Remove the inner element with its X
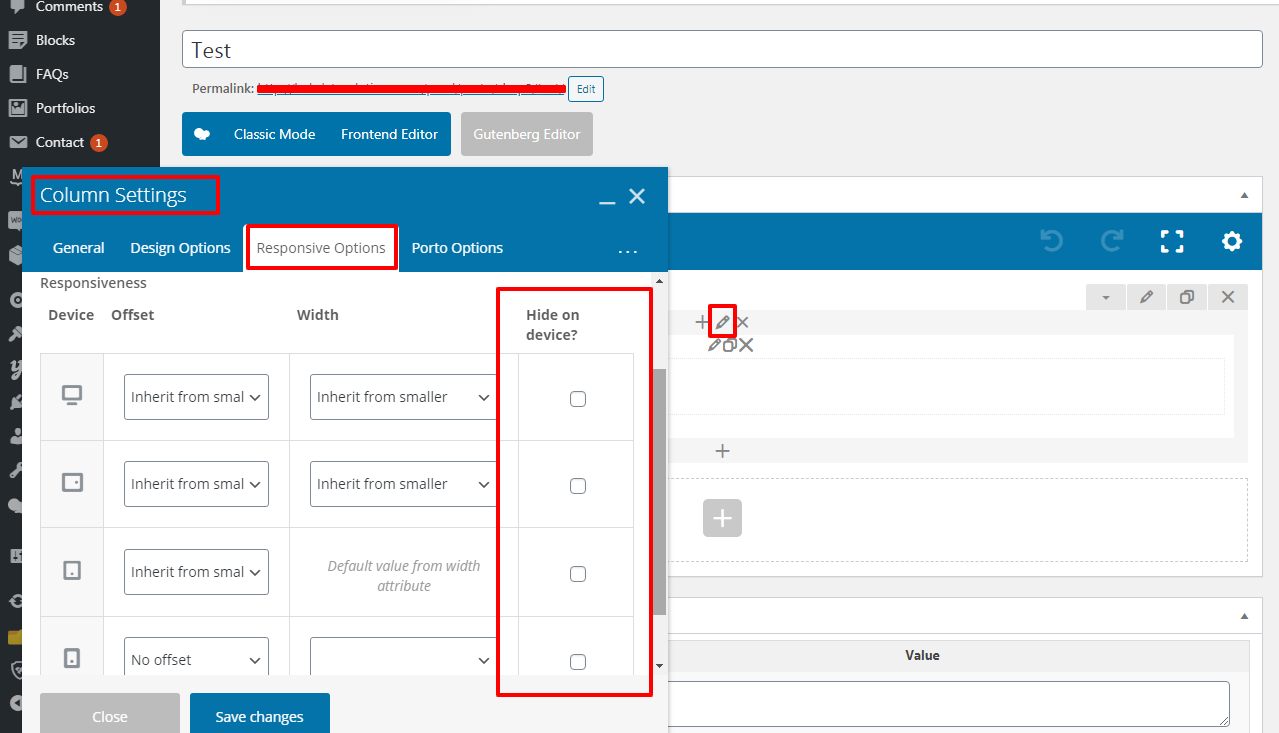Screen dimensions: 1279x733 (x=746, y=345)
